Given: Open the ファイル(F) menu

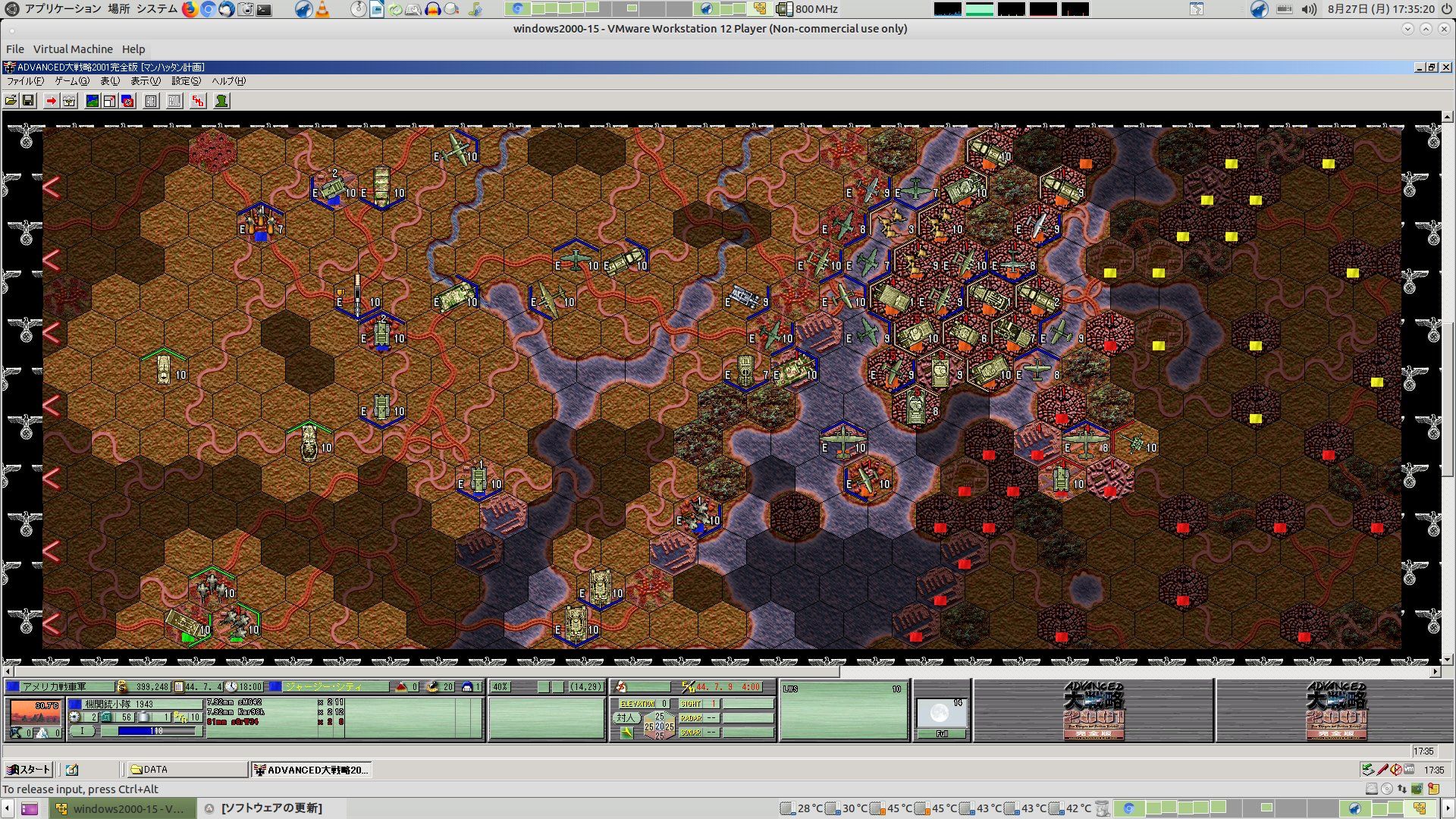Looking at the screenshot, I should pos(25,81).
